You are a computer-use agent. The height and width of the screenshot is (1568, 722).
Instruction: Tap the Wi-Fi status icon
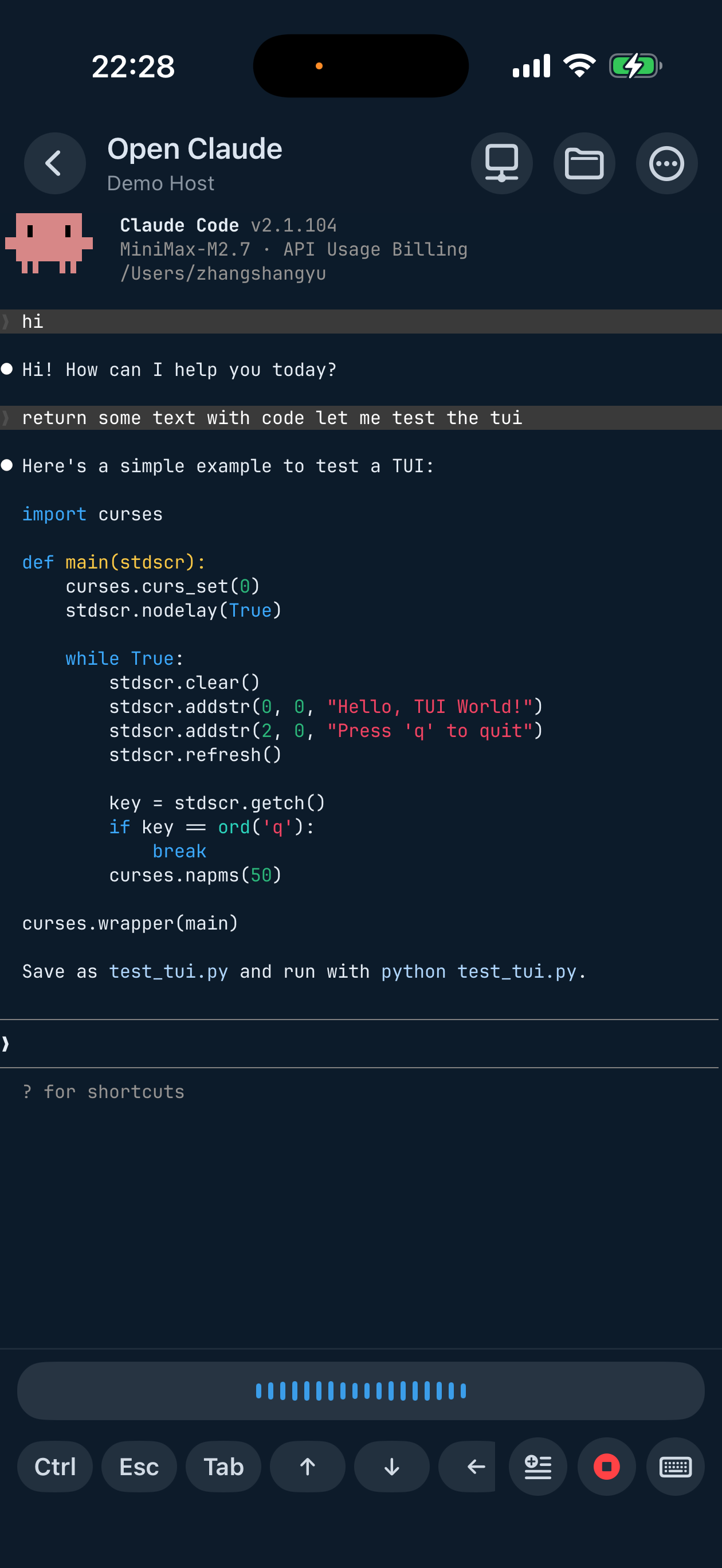579,65
